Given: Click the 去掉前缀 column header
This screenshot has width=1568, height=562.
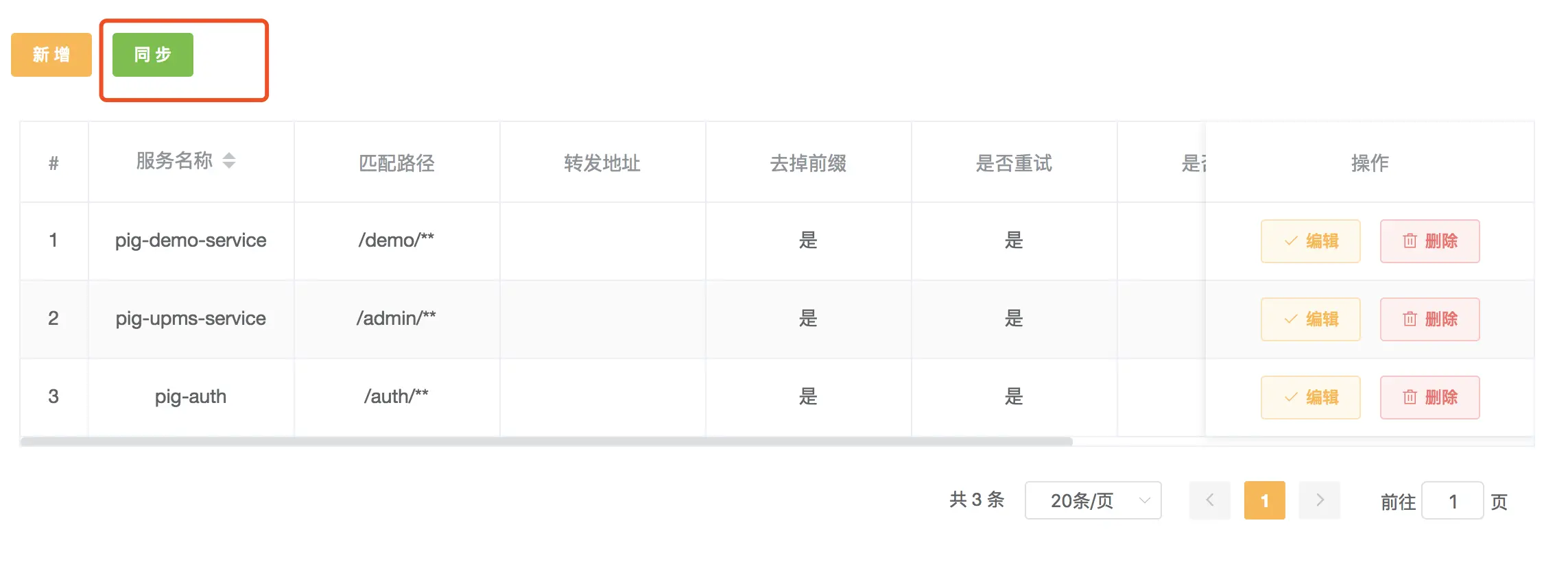Looking at the screenshot, I should (808, 163).
